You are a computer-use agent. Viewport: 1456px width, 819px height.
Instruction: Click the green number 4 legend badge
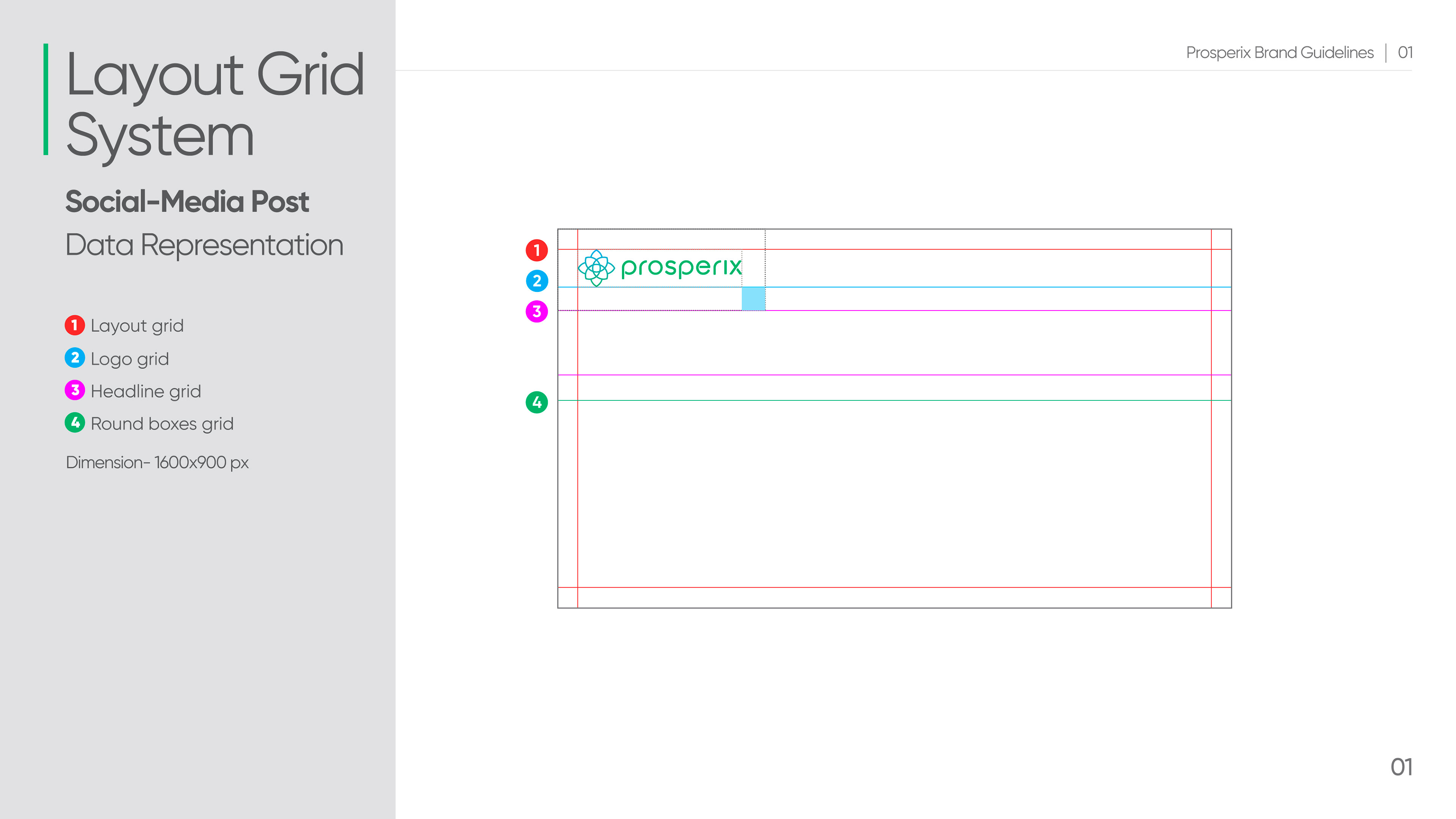click(75, 422)
